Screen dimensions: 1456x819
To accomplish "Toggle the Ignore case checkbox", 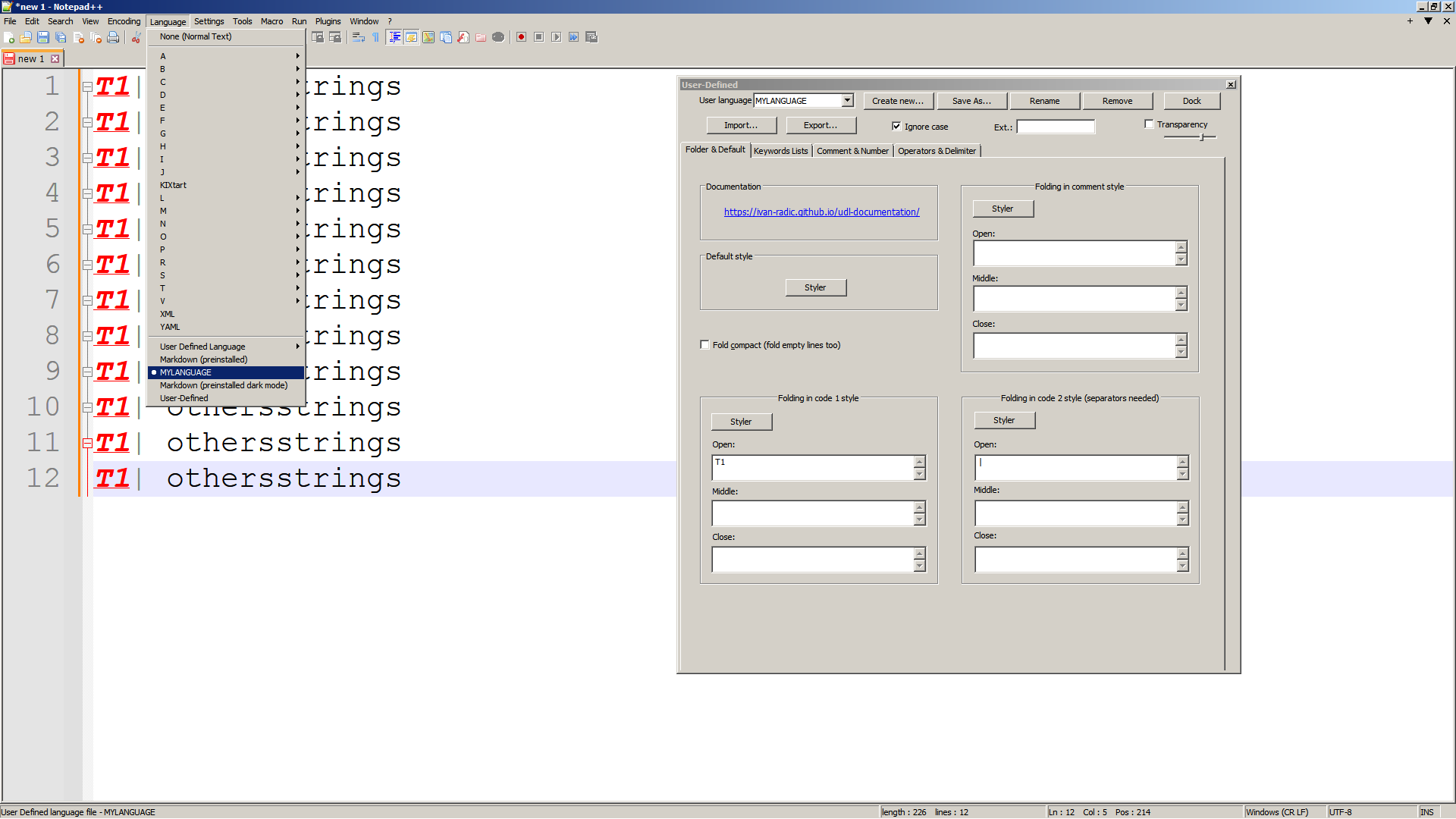I will tap(896, 127).
